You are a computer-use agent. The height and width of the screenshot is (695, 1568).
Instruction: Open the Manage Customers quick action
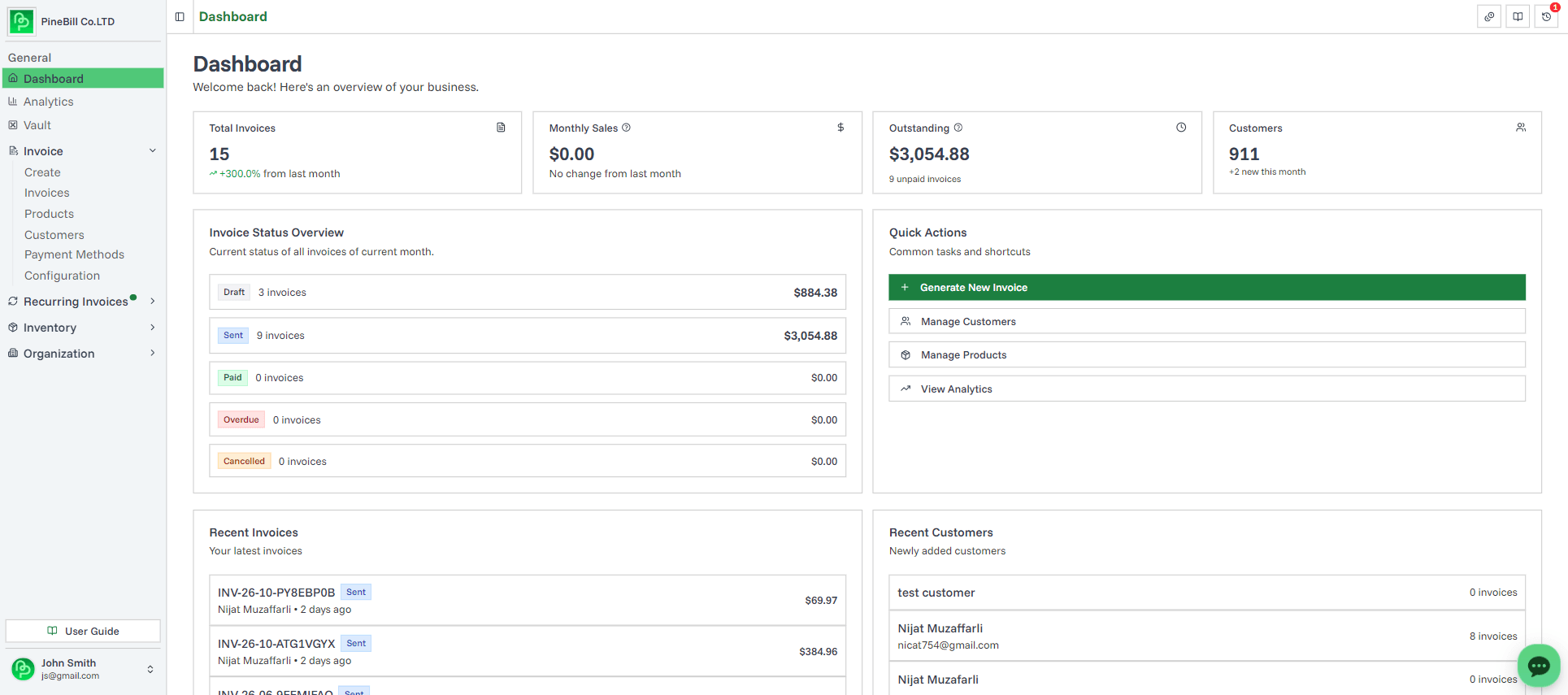click(x=1206, y=321)
